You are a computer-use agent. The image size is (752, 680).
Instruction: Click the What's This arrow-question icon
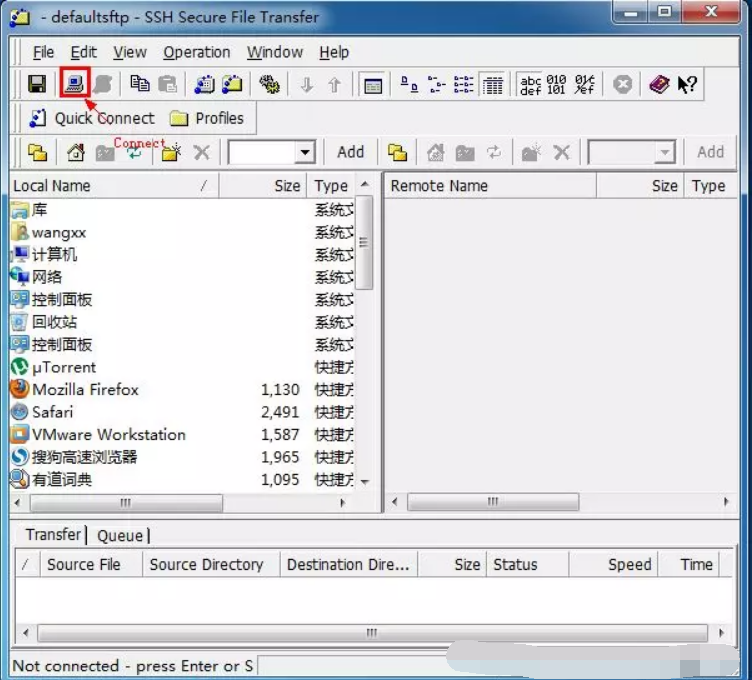click(687, 85)
